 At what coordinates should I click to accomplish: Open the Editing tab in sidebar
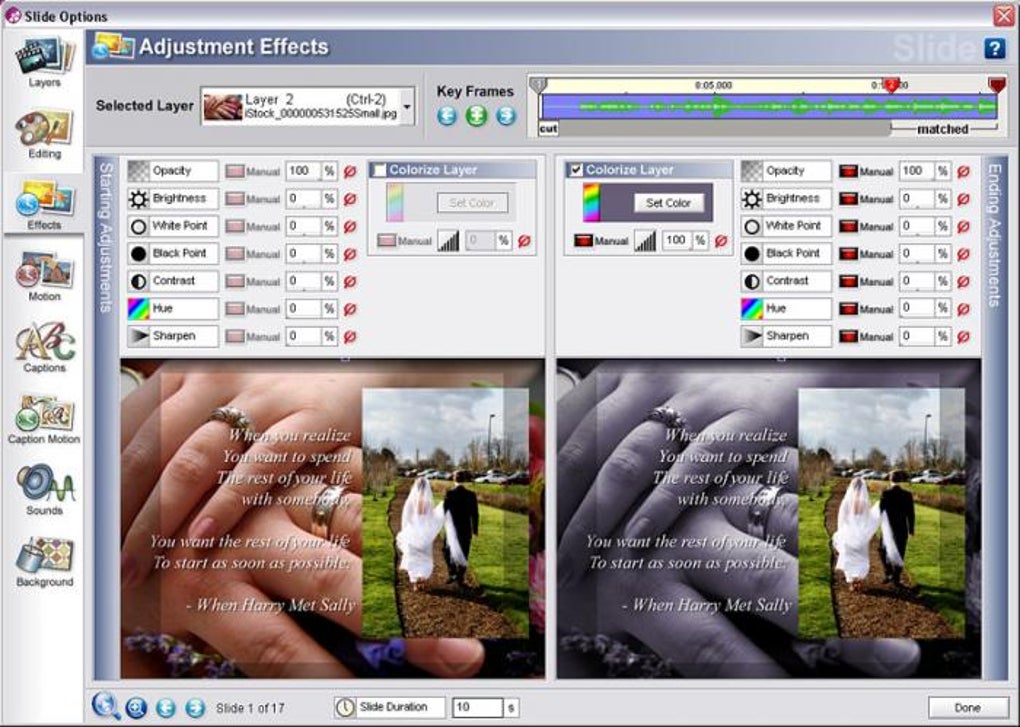coord(44,134)
